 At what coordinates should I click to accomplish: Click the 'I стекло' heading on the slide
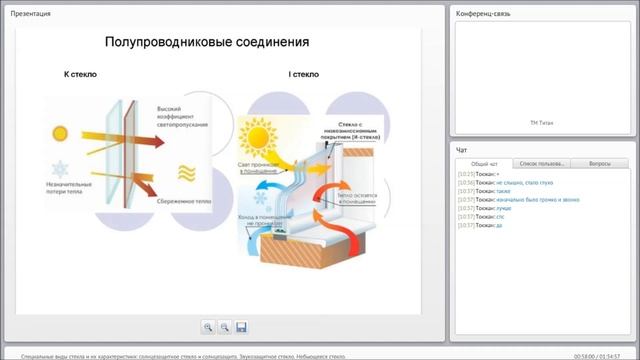304,74
